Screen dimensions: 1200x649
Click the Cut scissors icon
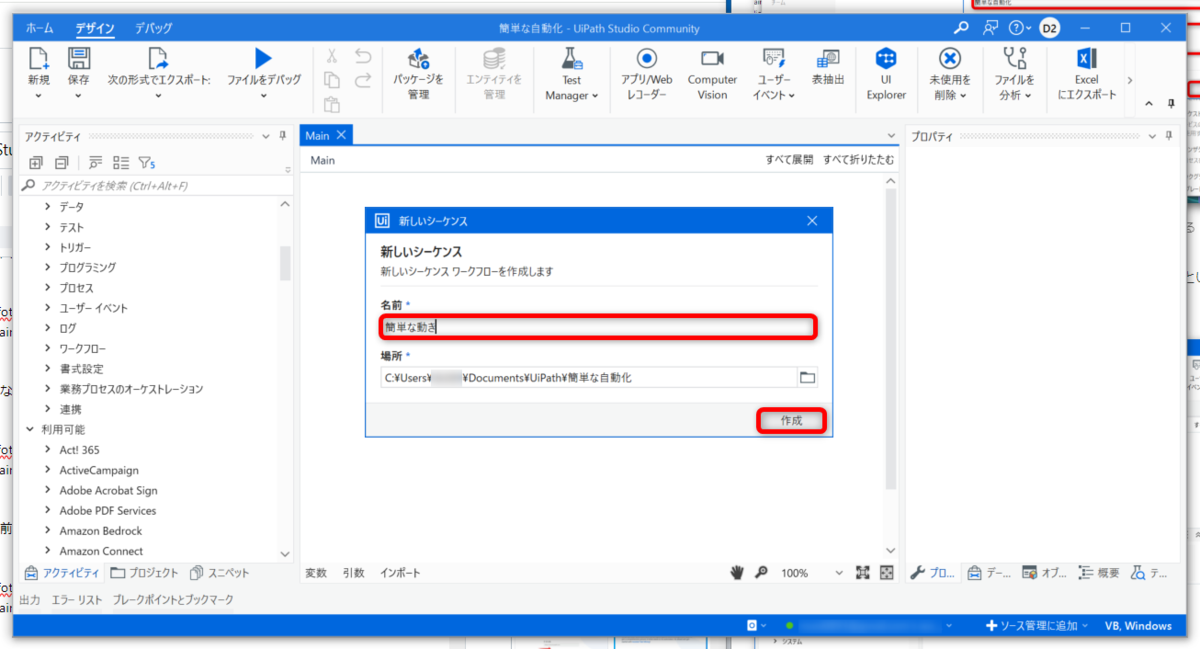coord(332,56)
